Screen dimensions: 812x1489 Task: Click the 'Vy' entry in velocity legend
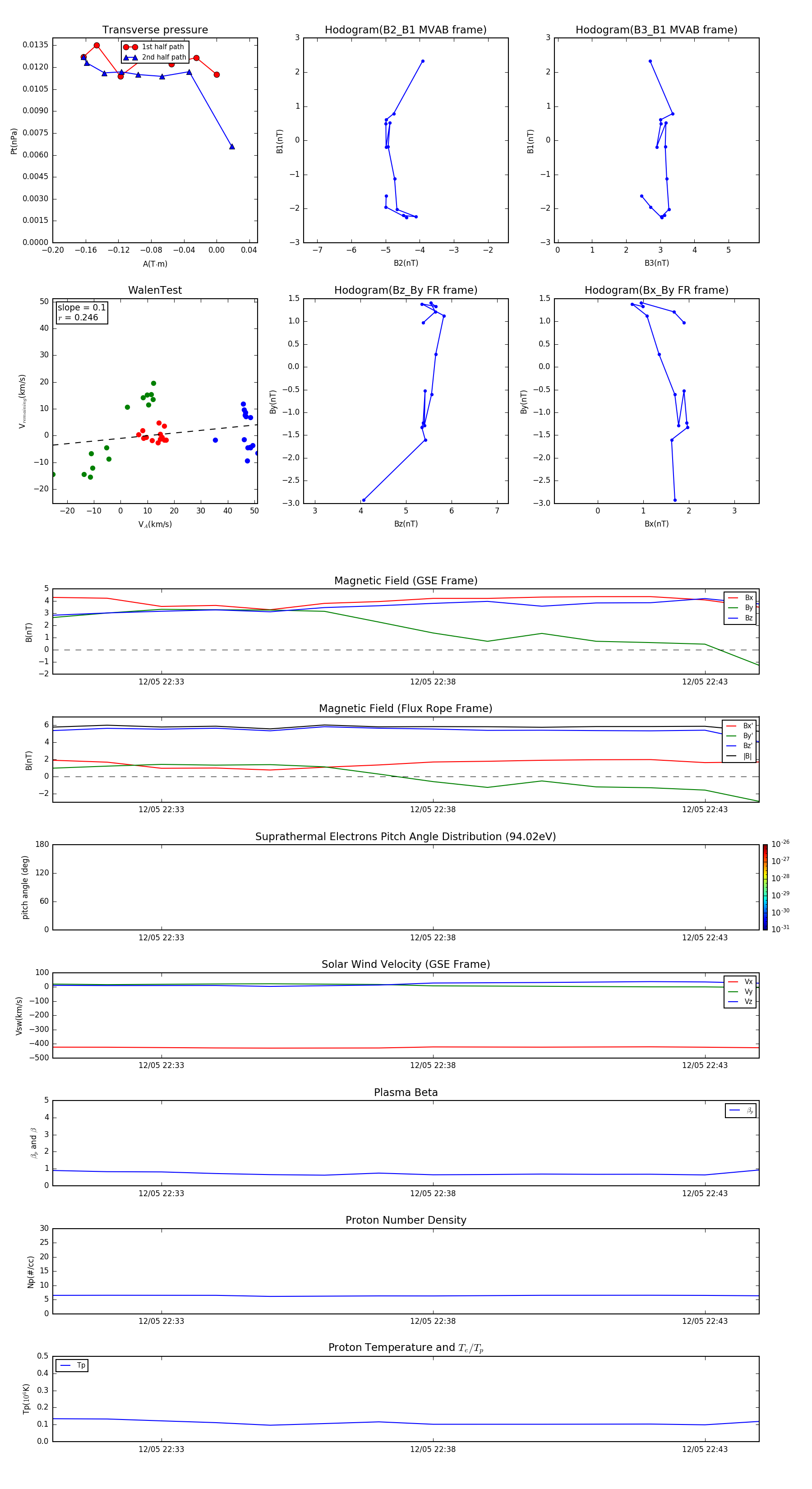click(x=740, y=991)
